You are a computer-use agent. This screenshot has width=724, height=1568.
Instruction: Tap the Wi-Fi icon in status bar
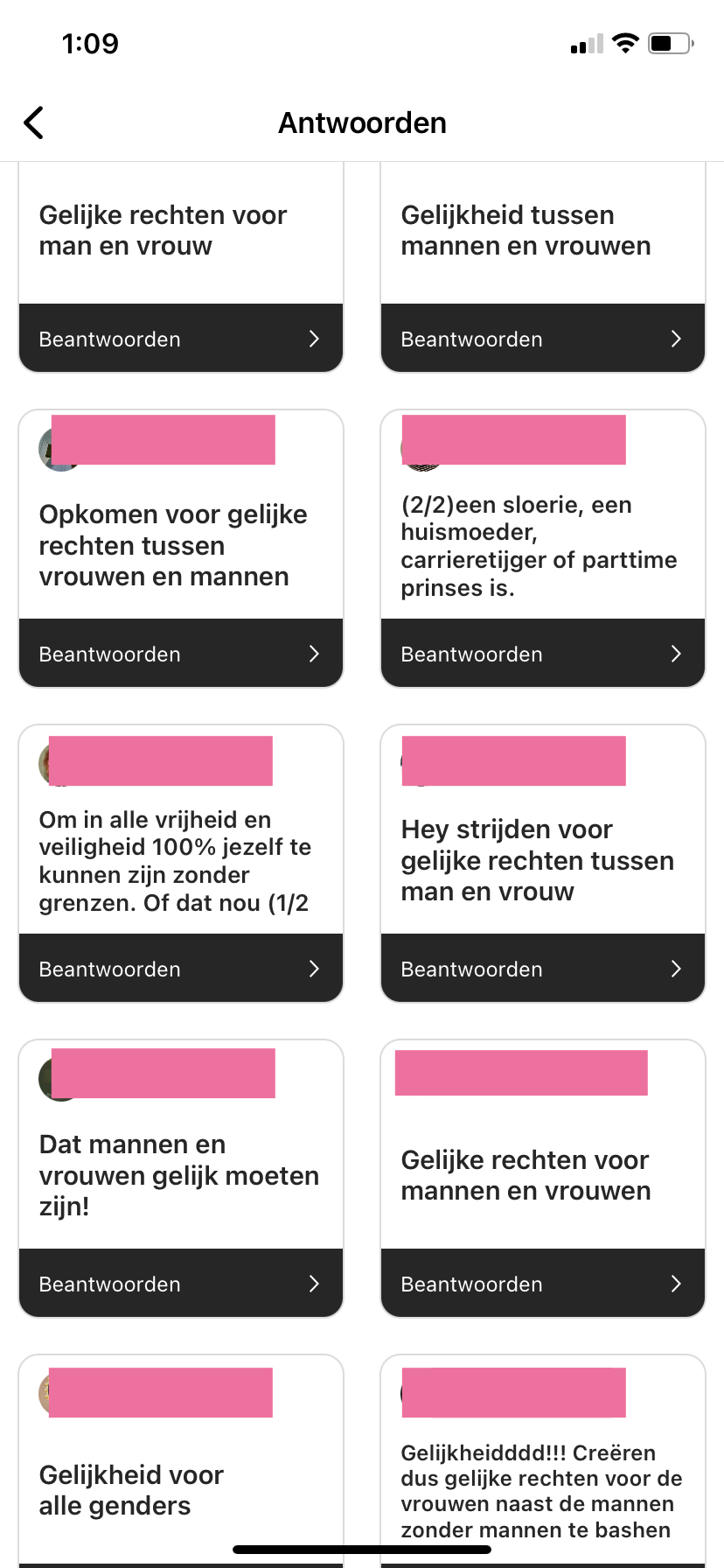(625, 43)
